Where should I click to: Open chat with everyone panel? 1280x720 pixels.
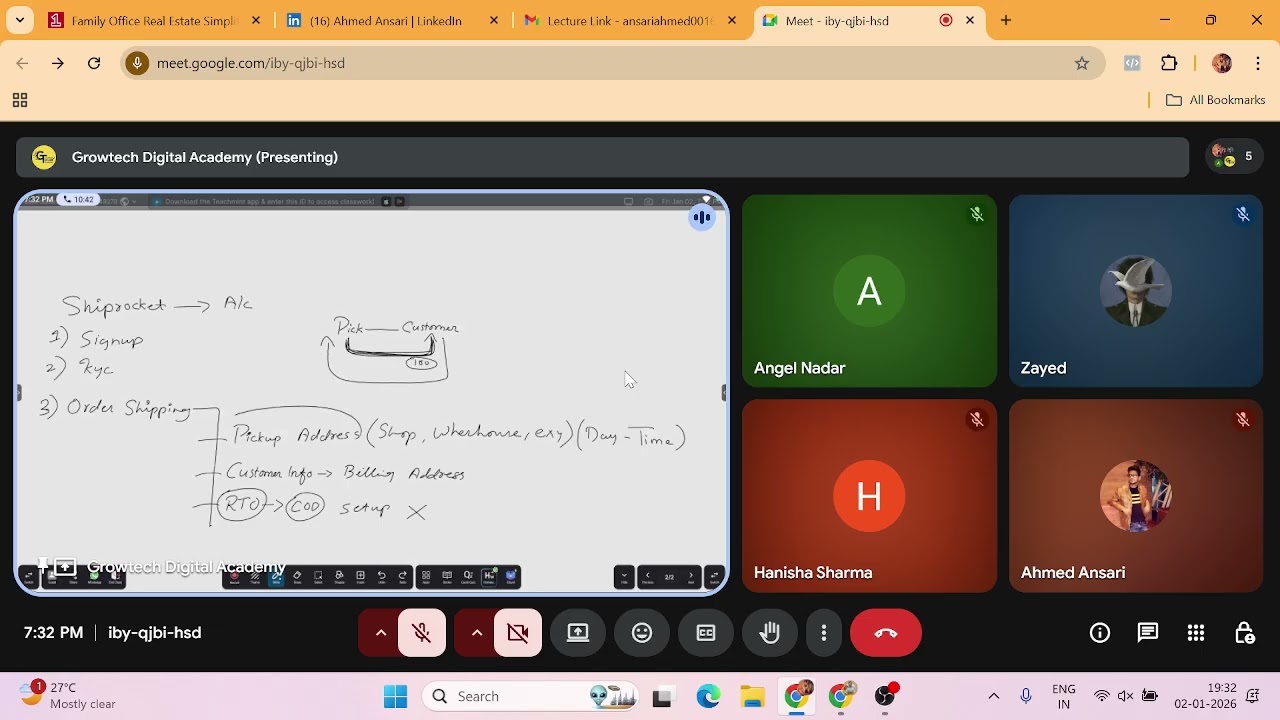(1148, 633)
